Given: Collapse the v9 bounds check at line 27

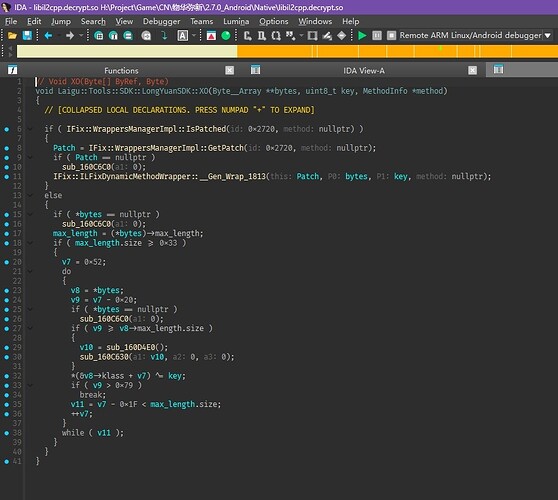Looking at the screenshot, I should pos(30,328).
